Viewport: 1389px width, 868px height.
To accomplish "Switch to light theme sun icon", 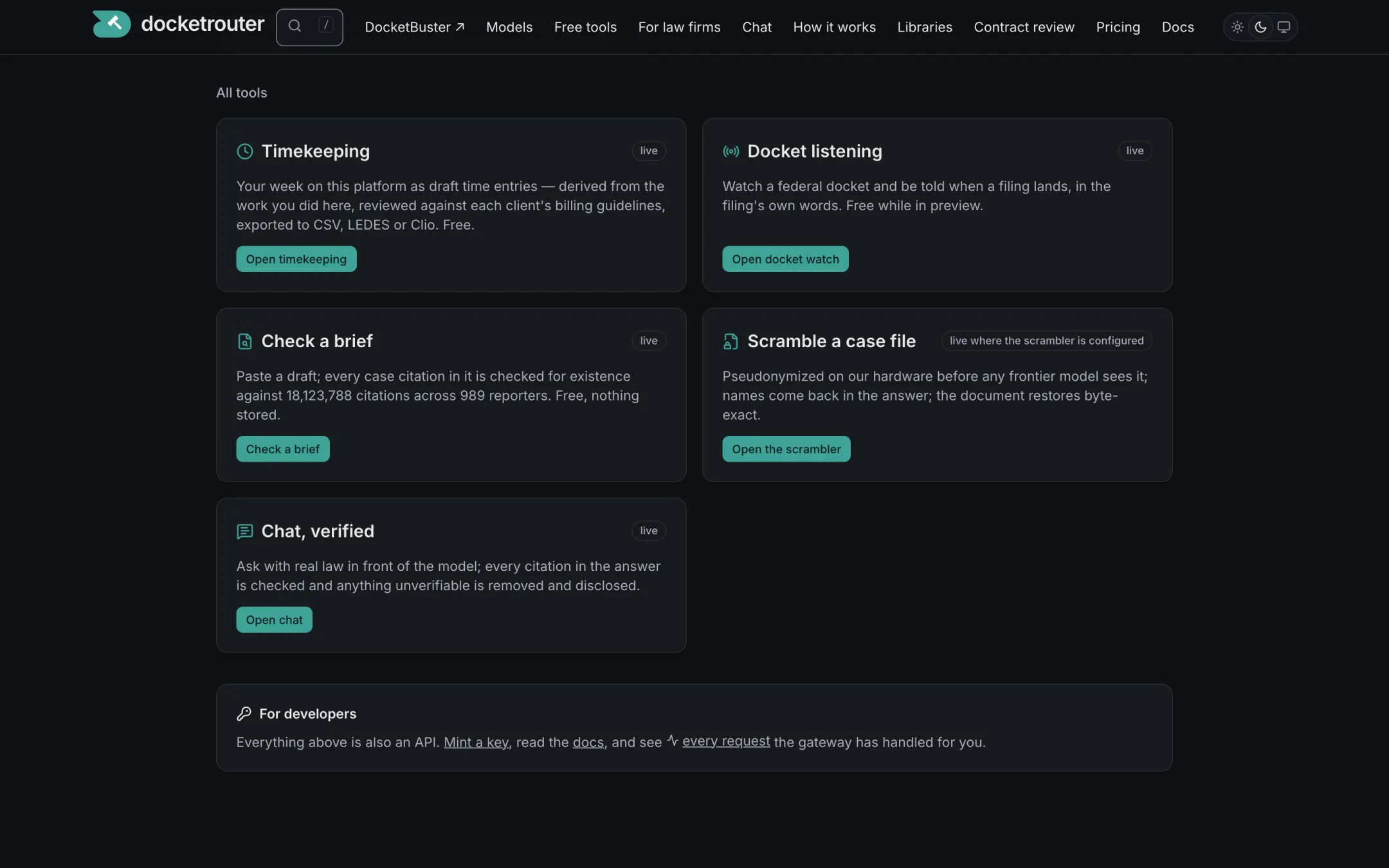I will click(1237, 27).
